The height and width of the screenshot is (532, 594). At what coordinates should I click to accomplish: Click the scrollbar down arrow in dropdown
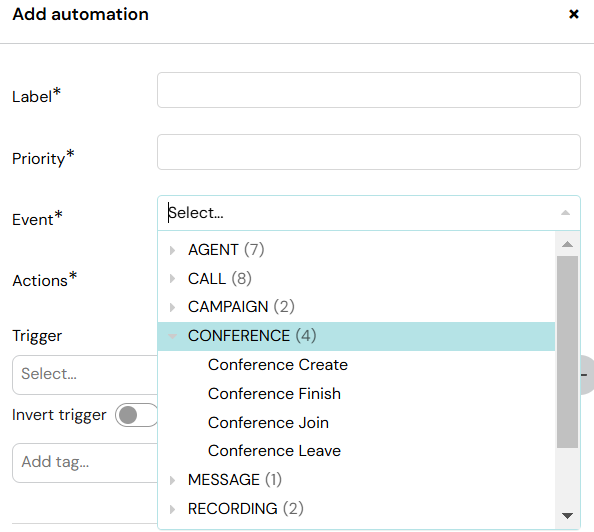pos(567,516)
